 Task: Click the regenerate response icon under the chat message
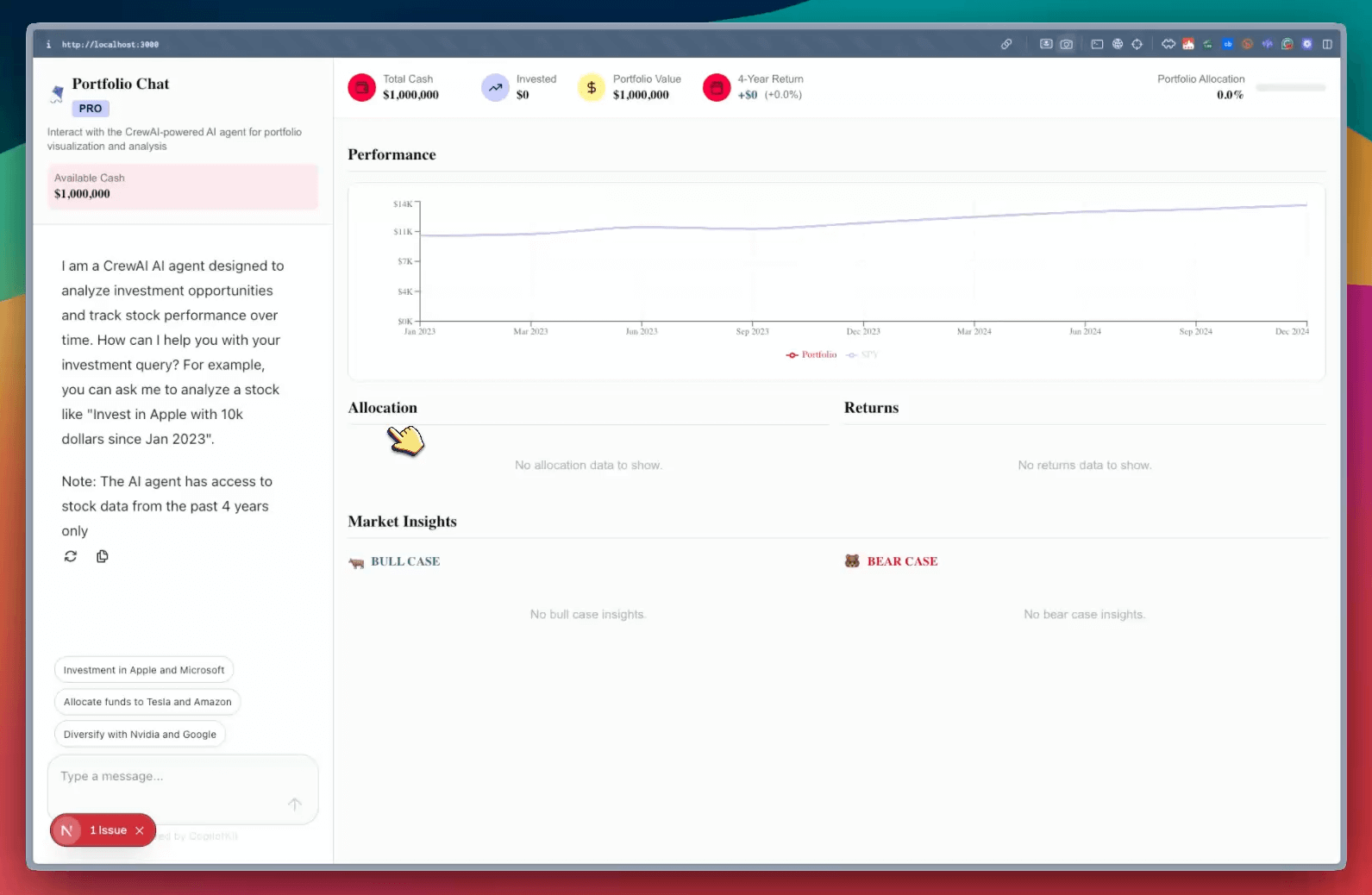coord(71,556)
